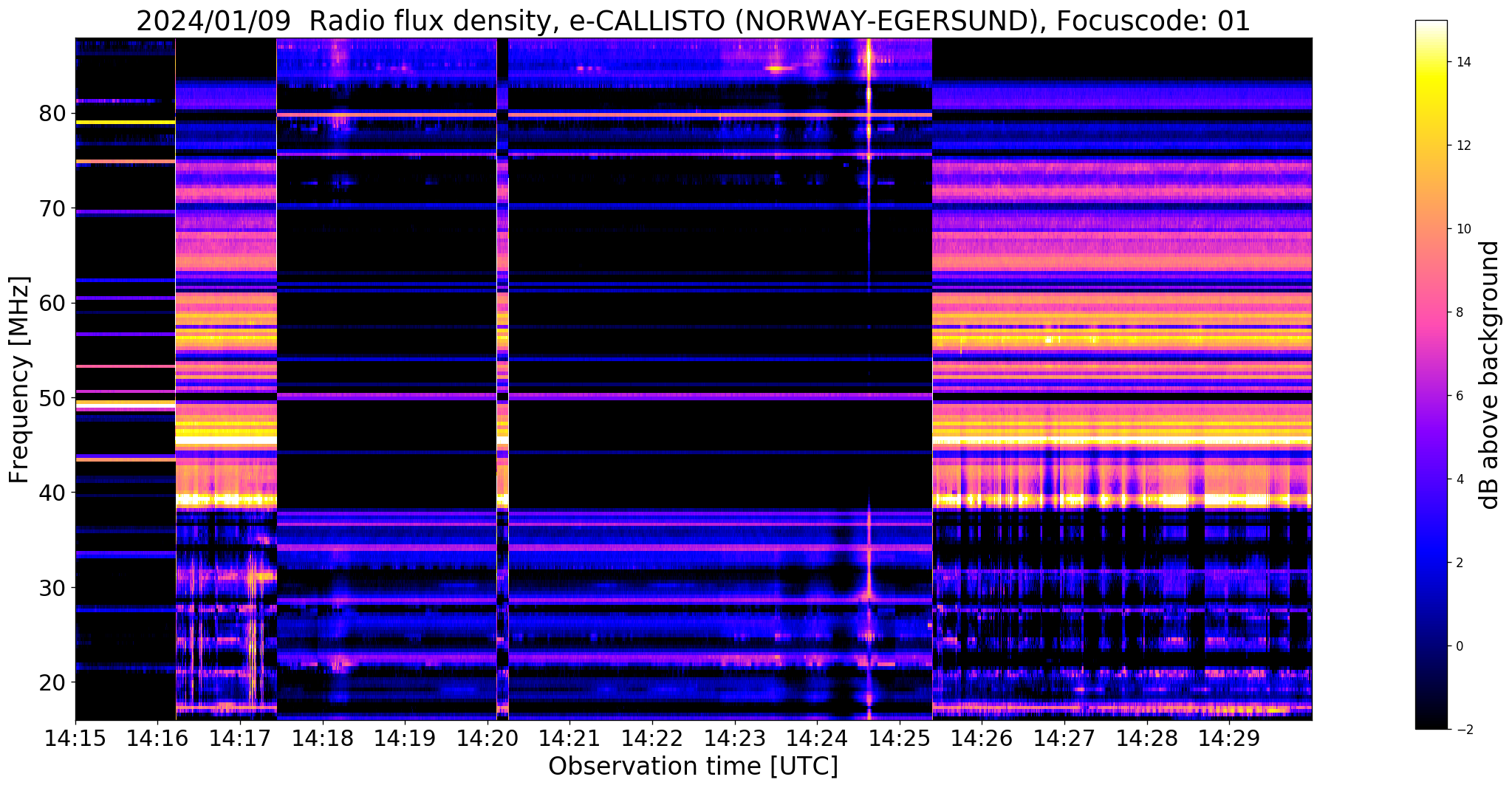1512x788 pixels.
Task: Click the colorbar tick value 0
Action: pyautogui.click(x=1459, y=646)
